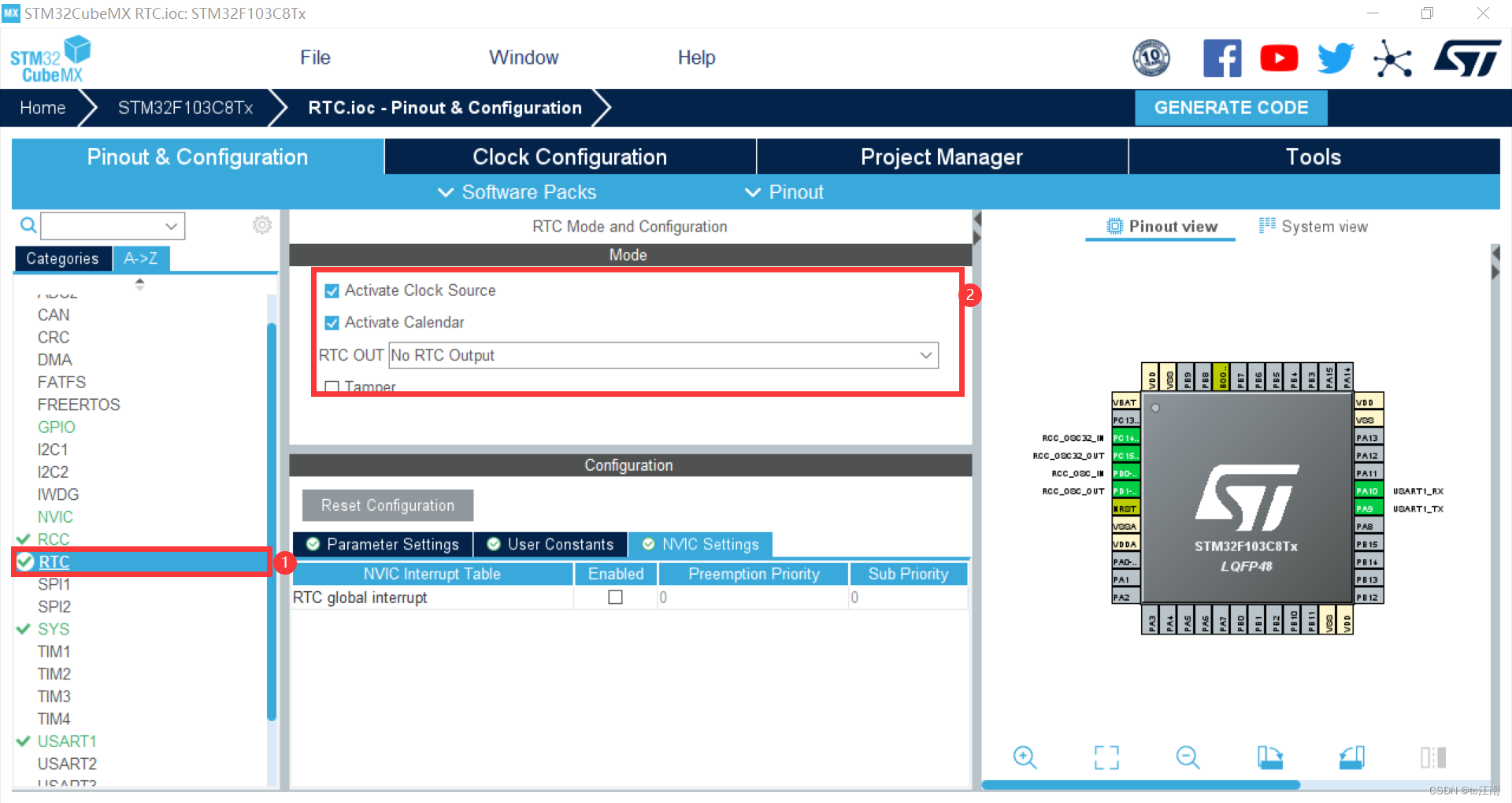Switch to System view
This screenshot has height=803, width=1512.
[1314, 227]
